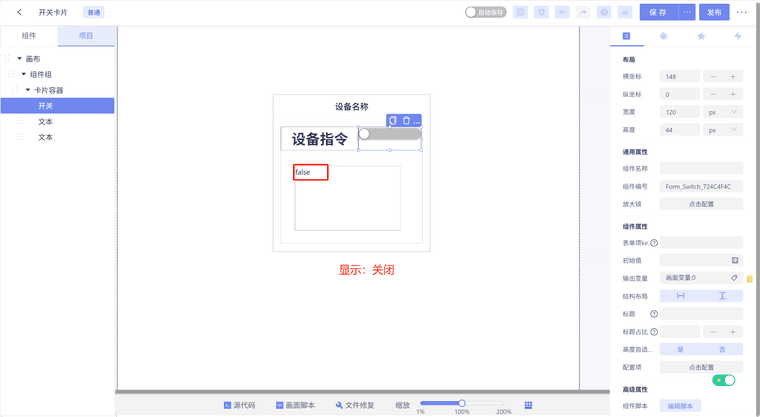Click the 设备名称 title on the card
760x417 pixels.
[351, 107]
